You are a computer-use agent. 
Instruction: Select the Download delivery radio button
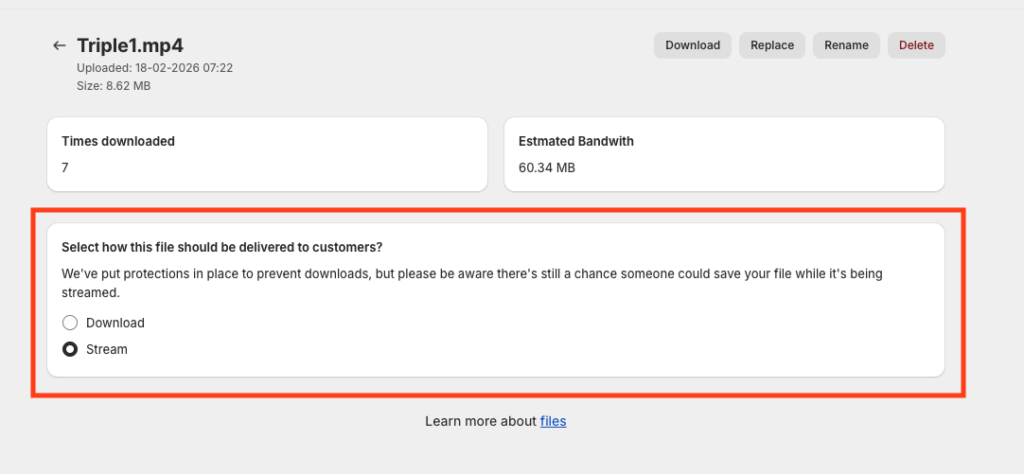[70, 323]
